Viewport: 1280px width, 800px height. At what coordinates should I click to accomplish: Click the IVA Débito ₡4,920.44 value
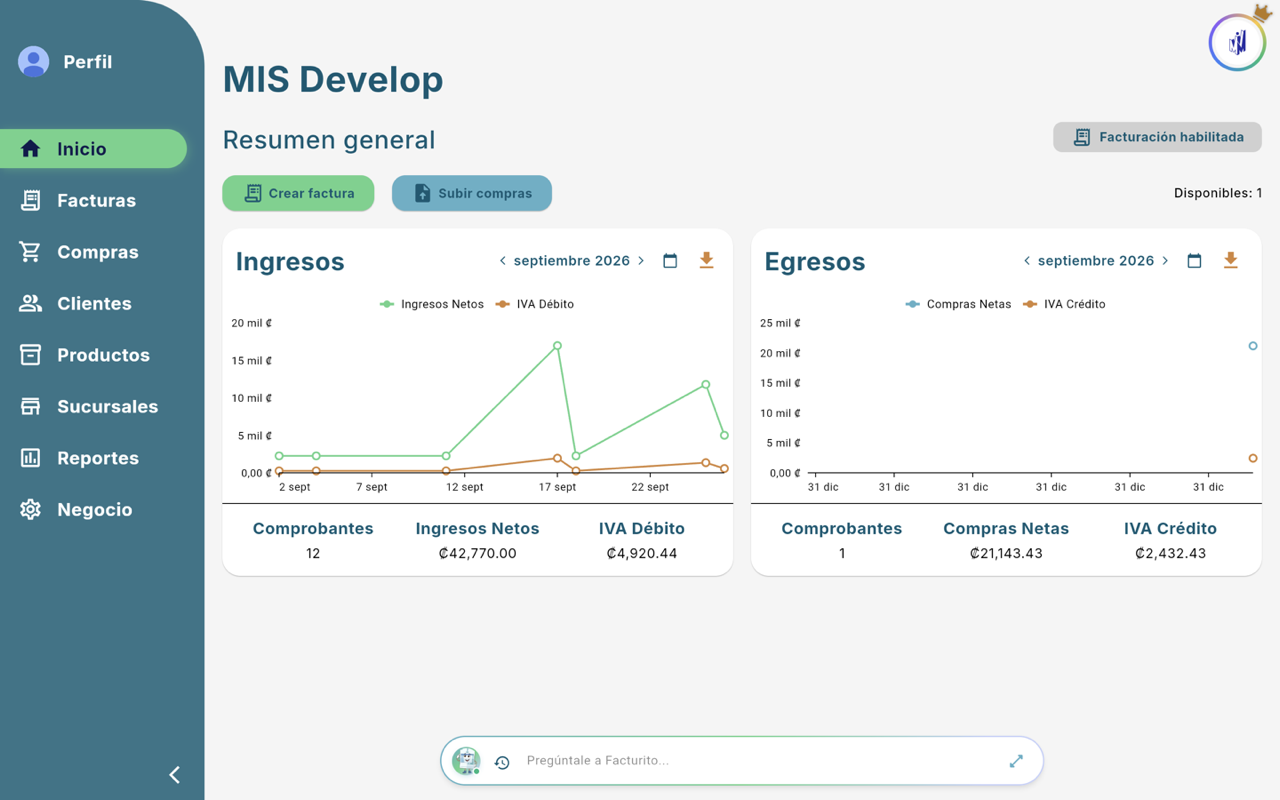pos(642,553)
